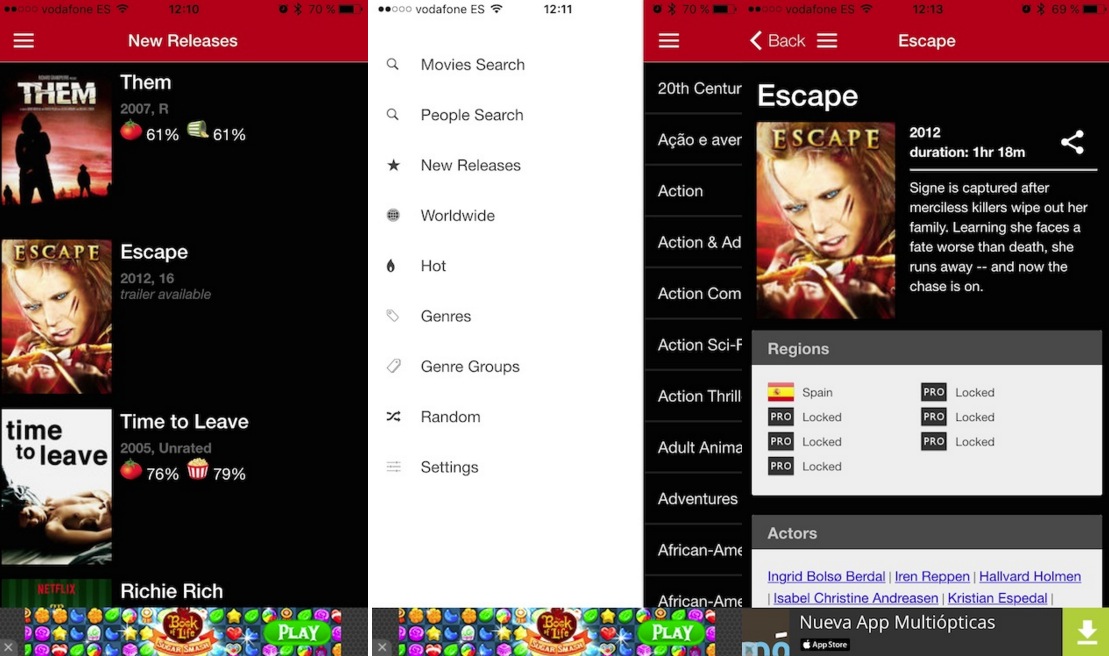Screen dimensions: 1109x656
Task: Tap the tomato rating icon for Them
Action: click(x=131, y=130)
